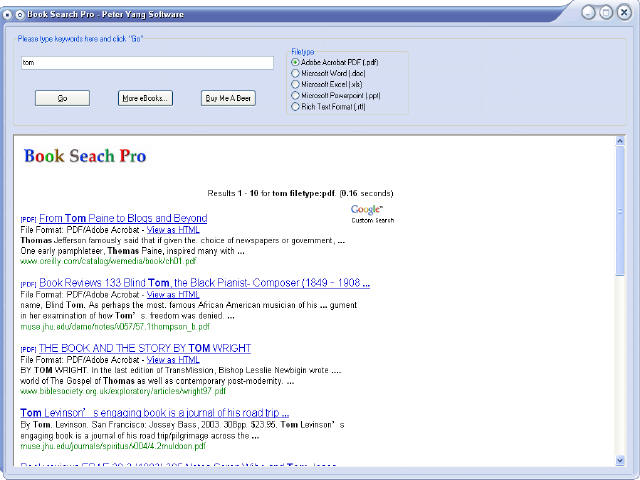Image resolution: width=640 pixels, height=480 pixels.
Task: Open View as HTML for Tom Wright result
Action: coord(173,360)
